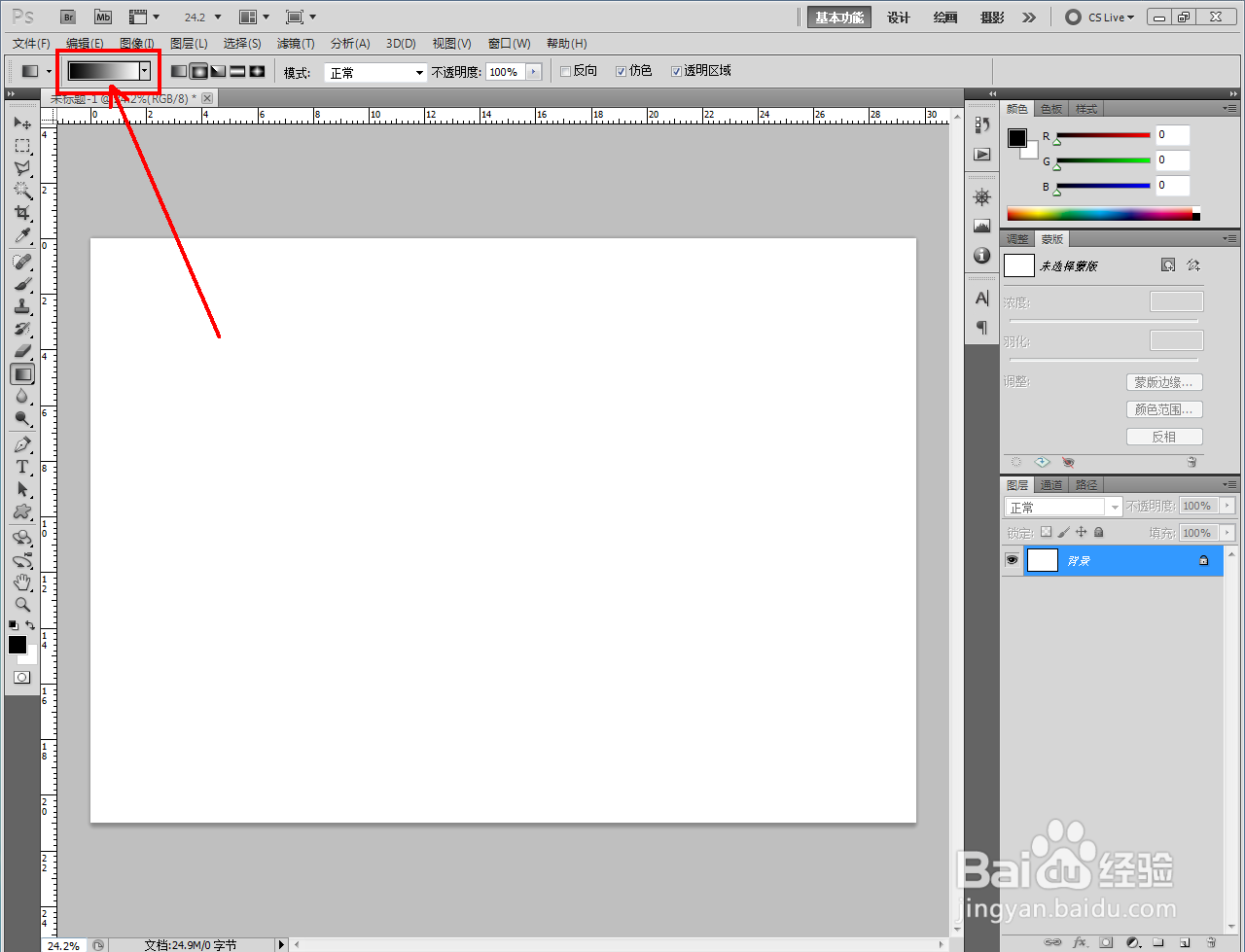Viewport: 1245px width, 952px height.
Task: Open the 文件(F) menu
Action: click(x=32, y=44)
